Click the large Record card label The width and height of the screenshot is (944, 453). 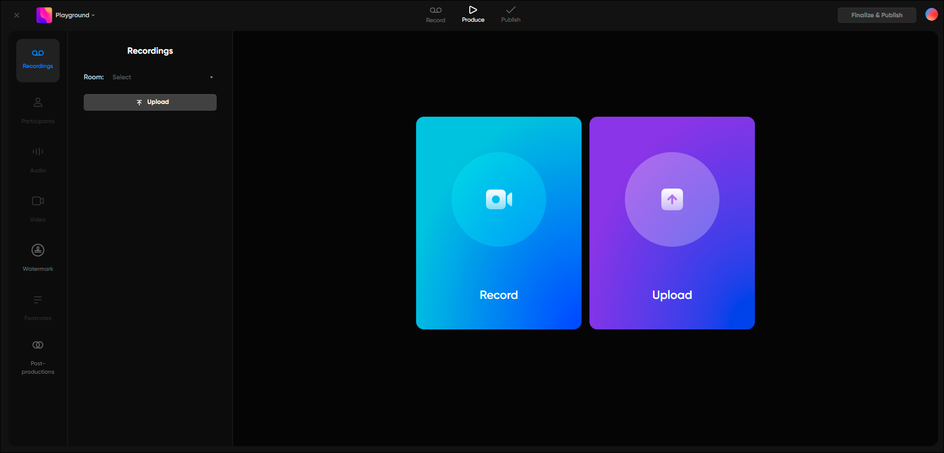[498, 295]
